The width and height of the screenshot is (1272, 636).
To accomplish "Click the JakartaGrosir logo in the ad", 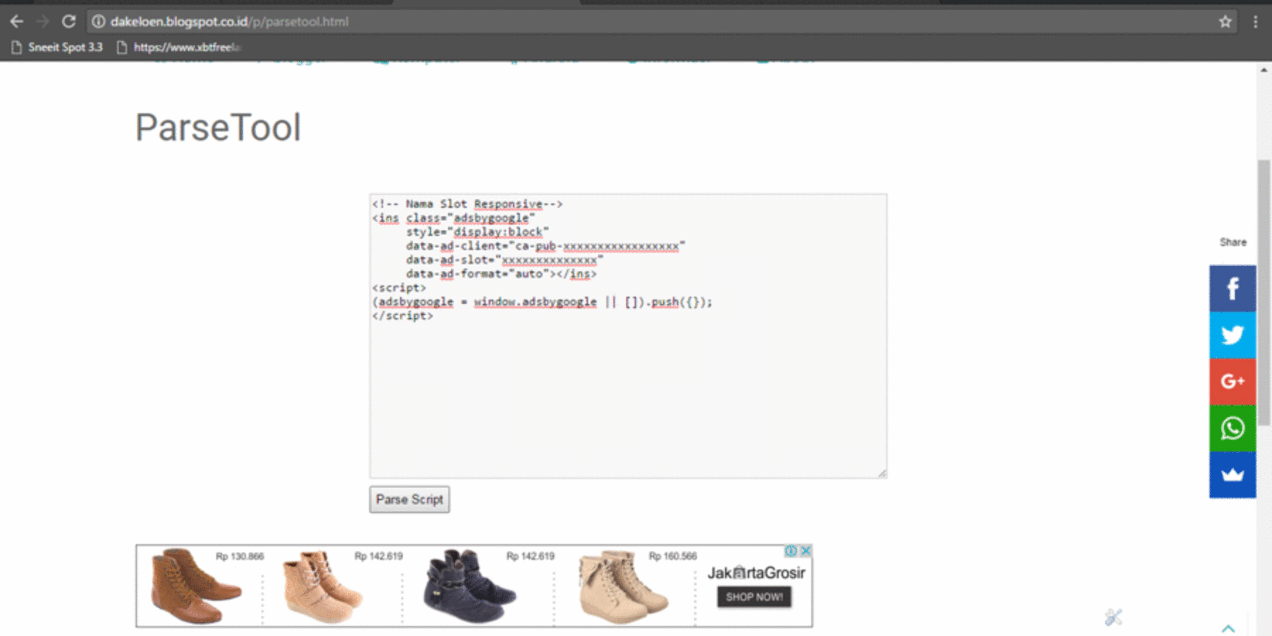I will pos(756,573).
